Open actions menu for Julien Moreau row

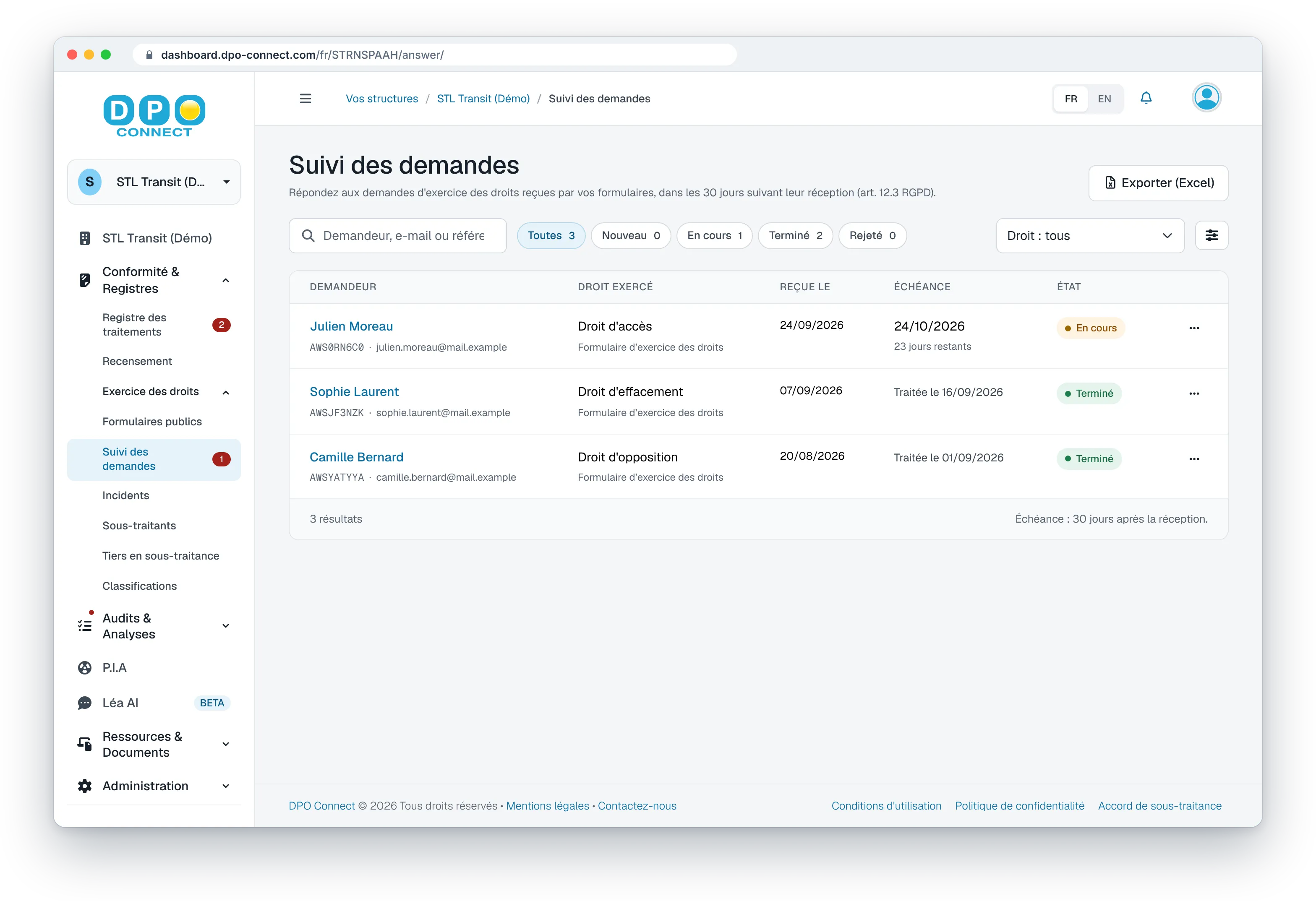(1194, 328)
